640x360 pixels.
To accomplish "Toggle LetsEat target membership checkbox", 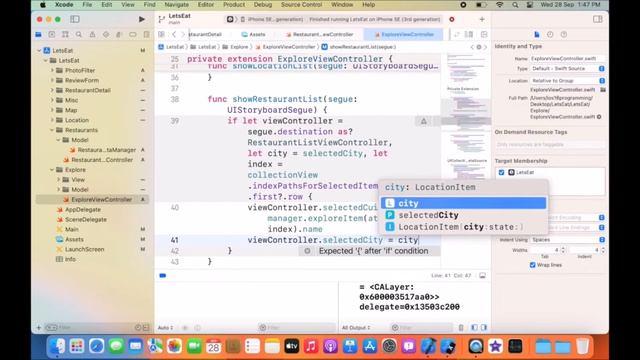I will coord(502,172).
